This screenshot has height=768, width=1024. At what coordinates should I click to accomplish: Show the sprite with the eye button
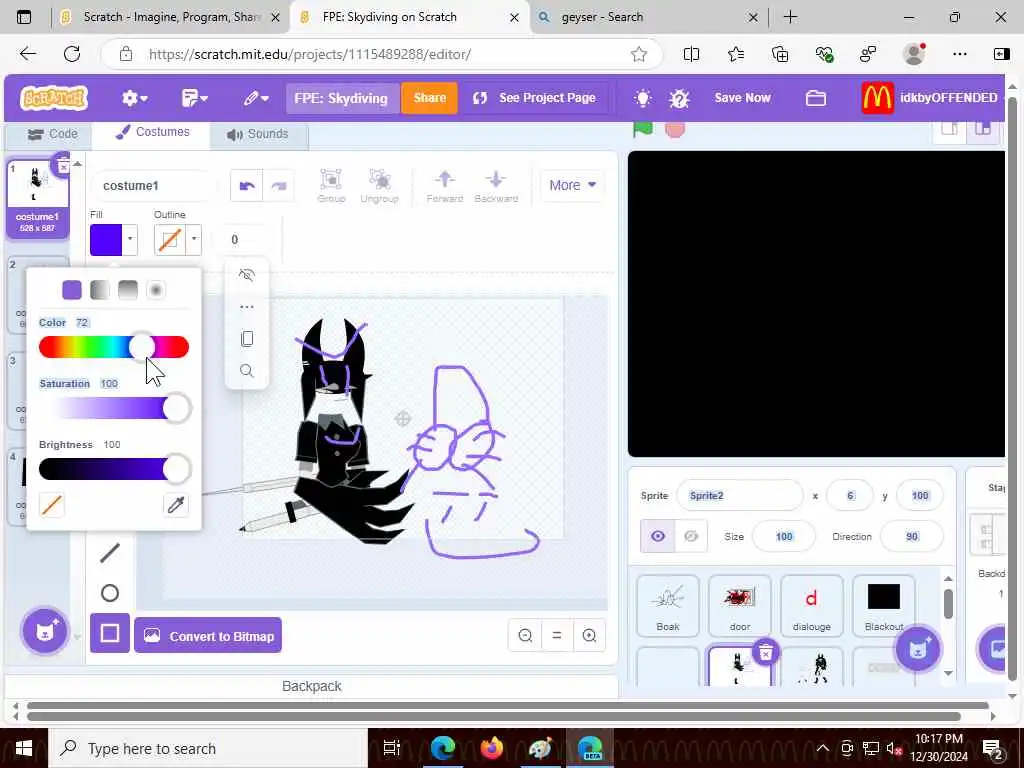658,536
